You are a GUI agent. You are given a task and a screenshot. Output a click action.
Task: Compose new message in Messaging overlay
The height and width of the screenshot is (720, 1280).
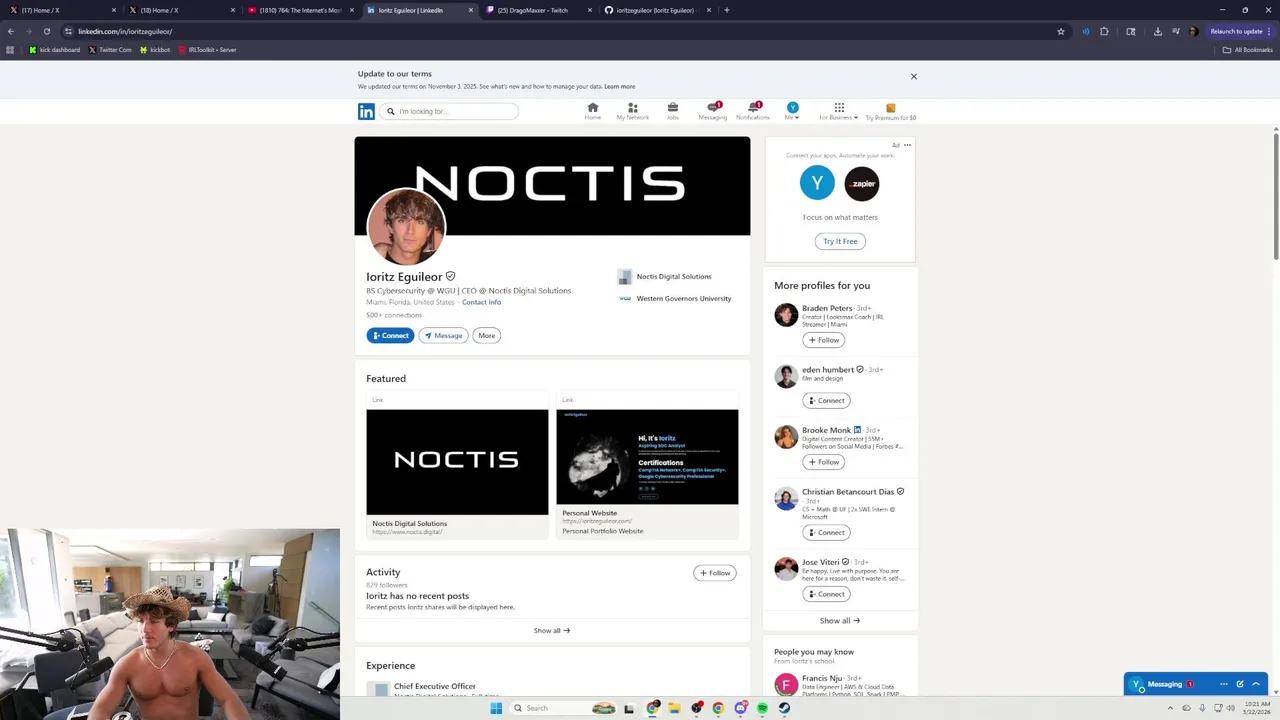point(1240,684)
